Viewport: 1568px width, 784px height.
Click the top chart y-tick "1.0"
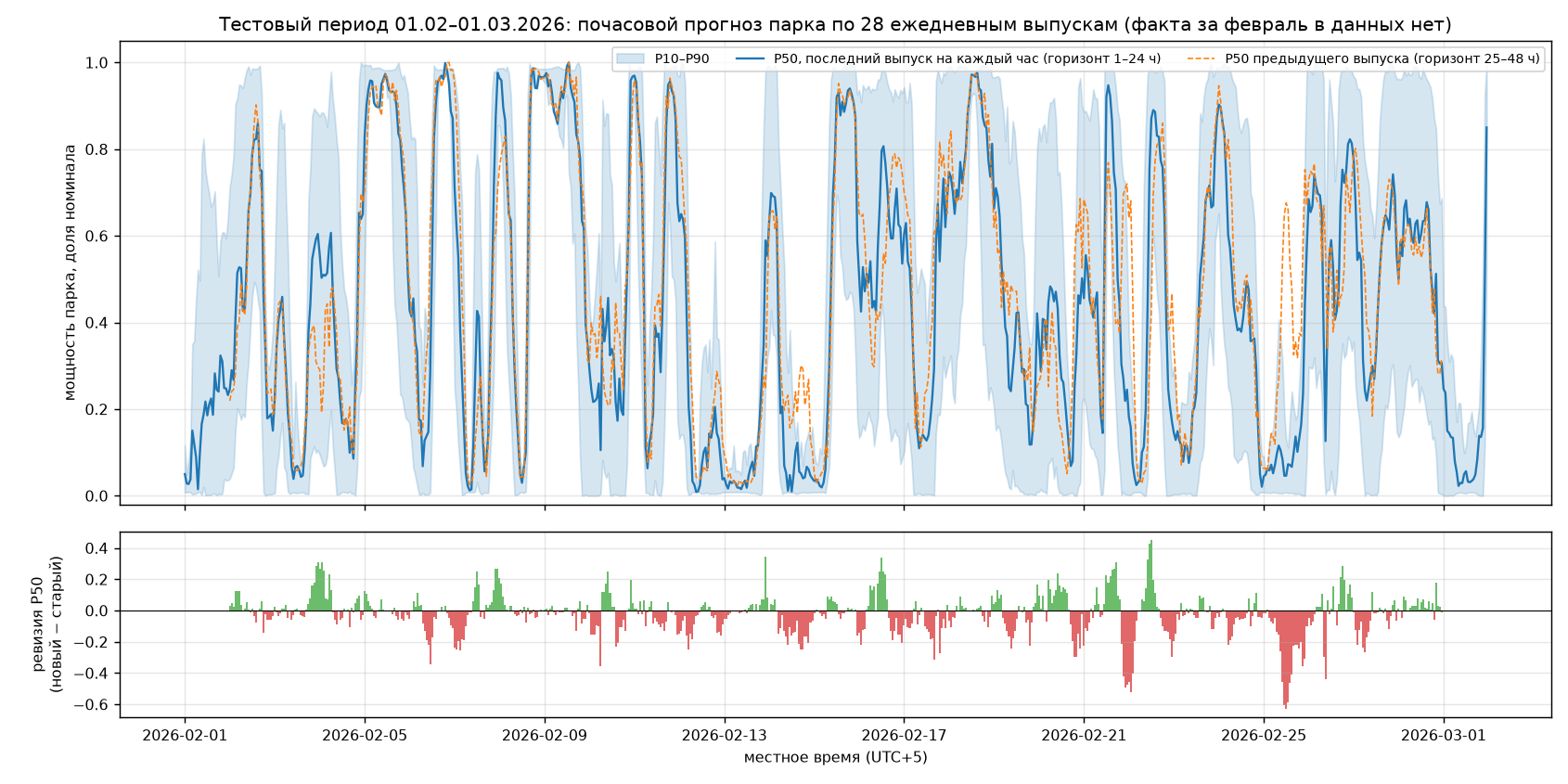pyautogui.click(x=97, y=63)
